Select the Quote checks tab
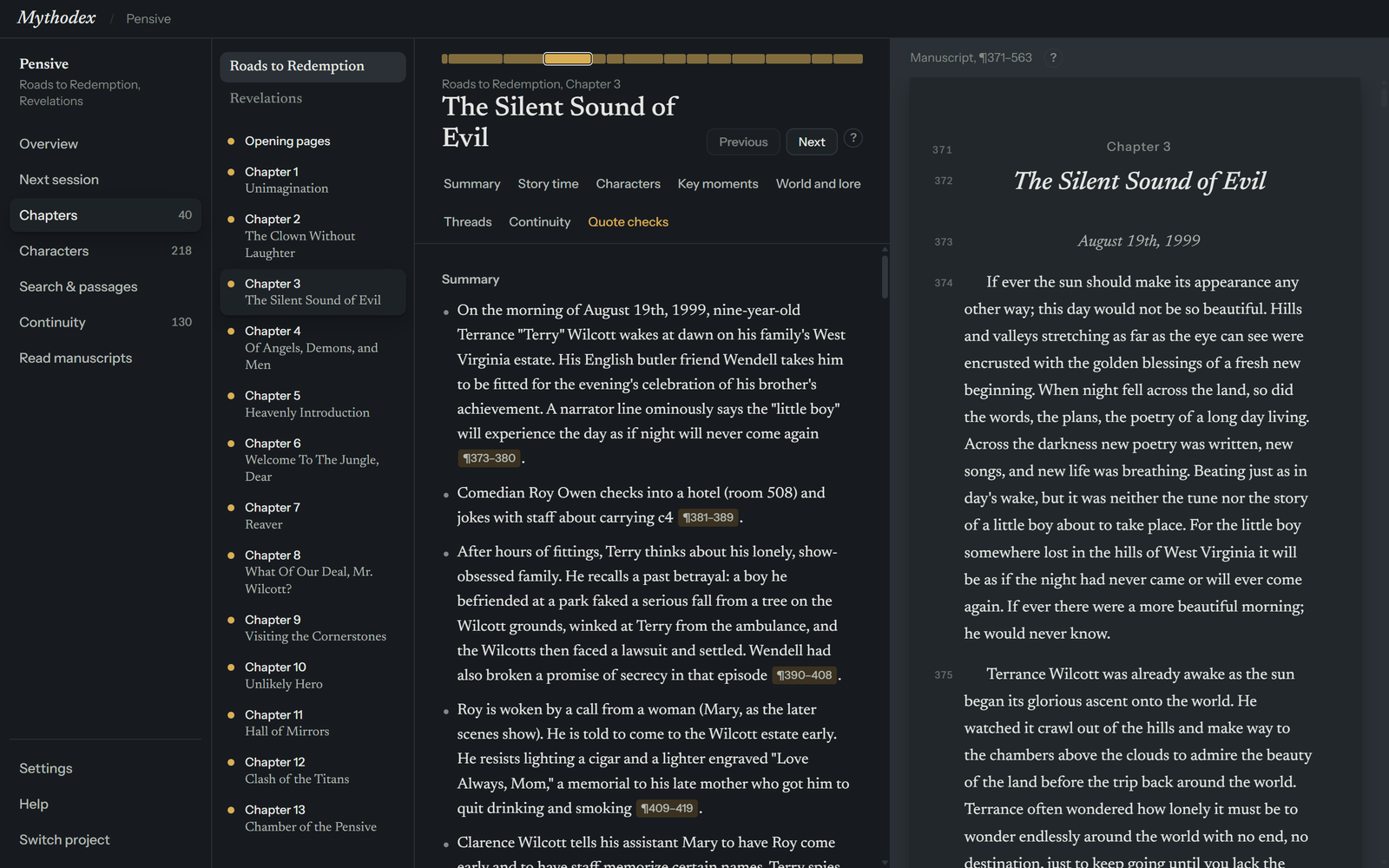The image size is (1389, 868). (628, 222)
